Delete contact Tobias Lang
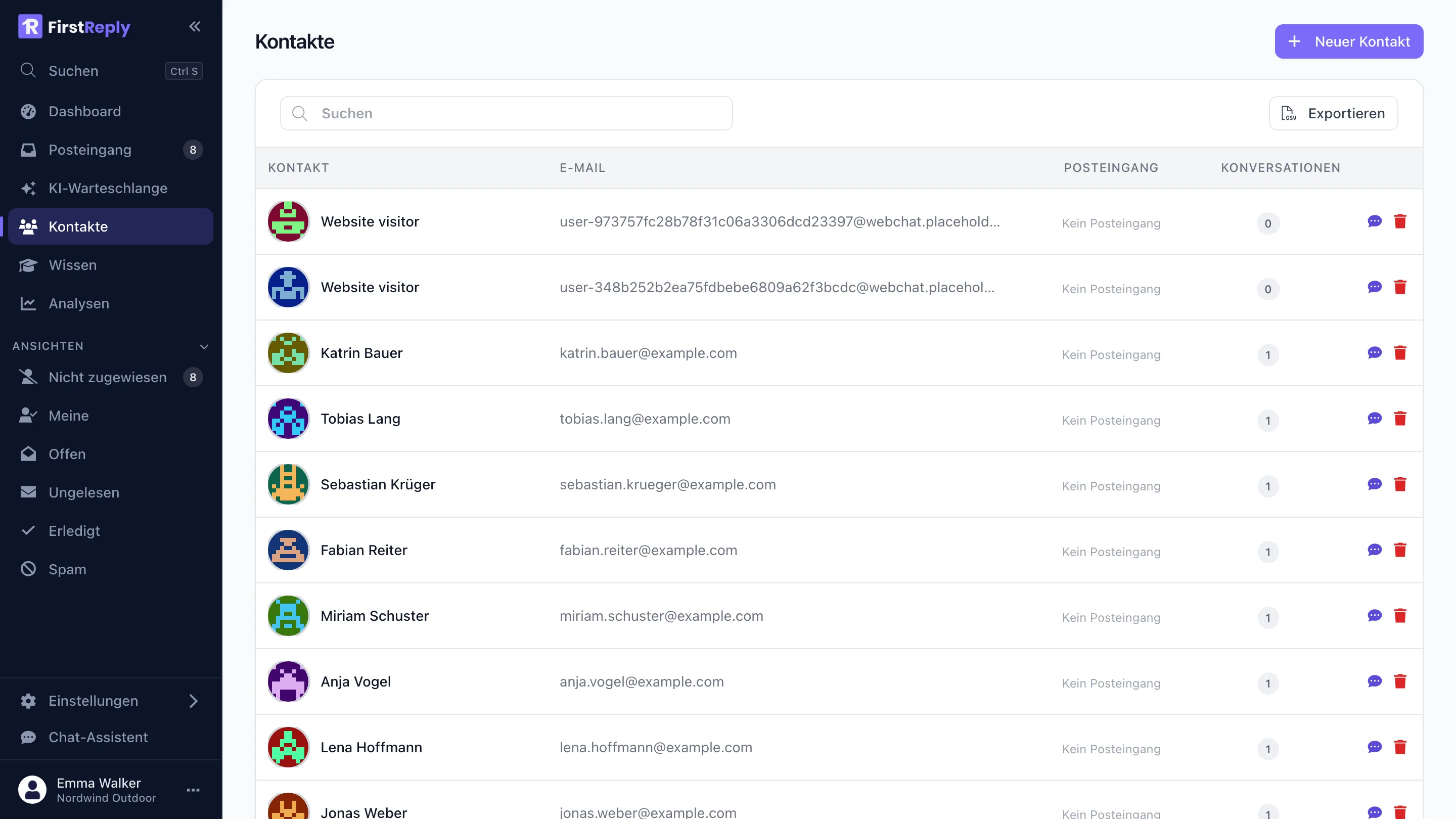 point(1400,418)
